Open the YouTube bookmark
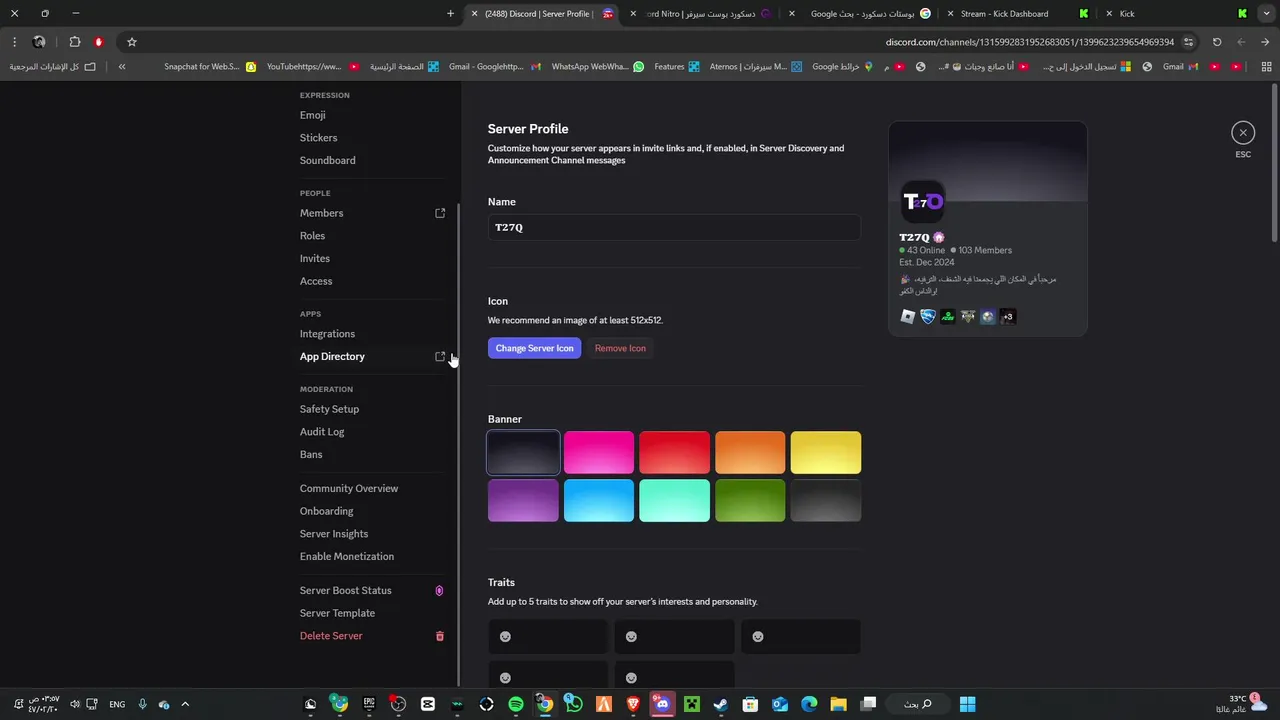Image resolution: width=1280 pixels, height=720 pixels. 312,67
